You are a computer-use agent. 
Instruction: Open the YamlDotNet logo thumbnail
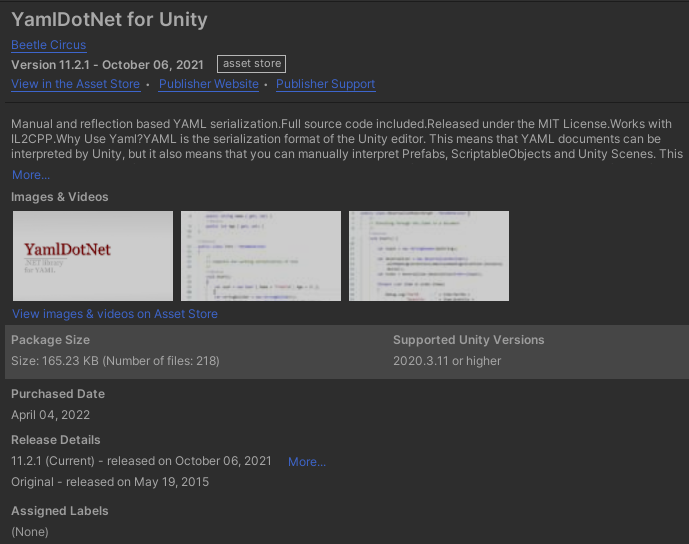(93, 256)
